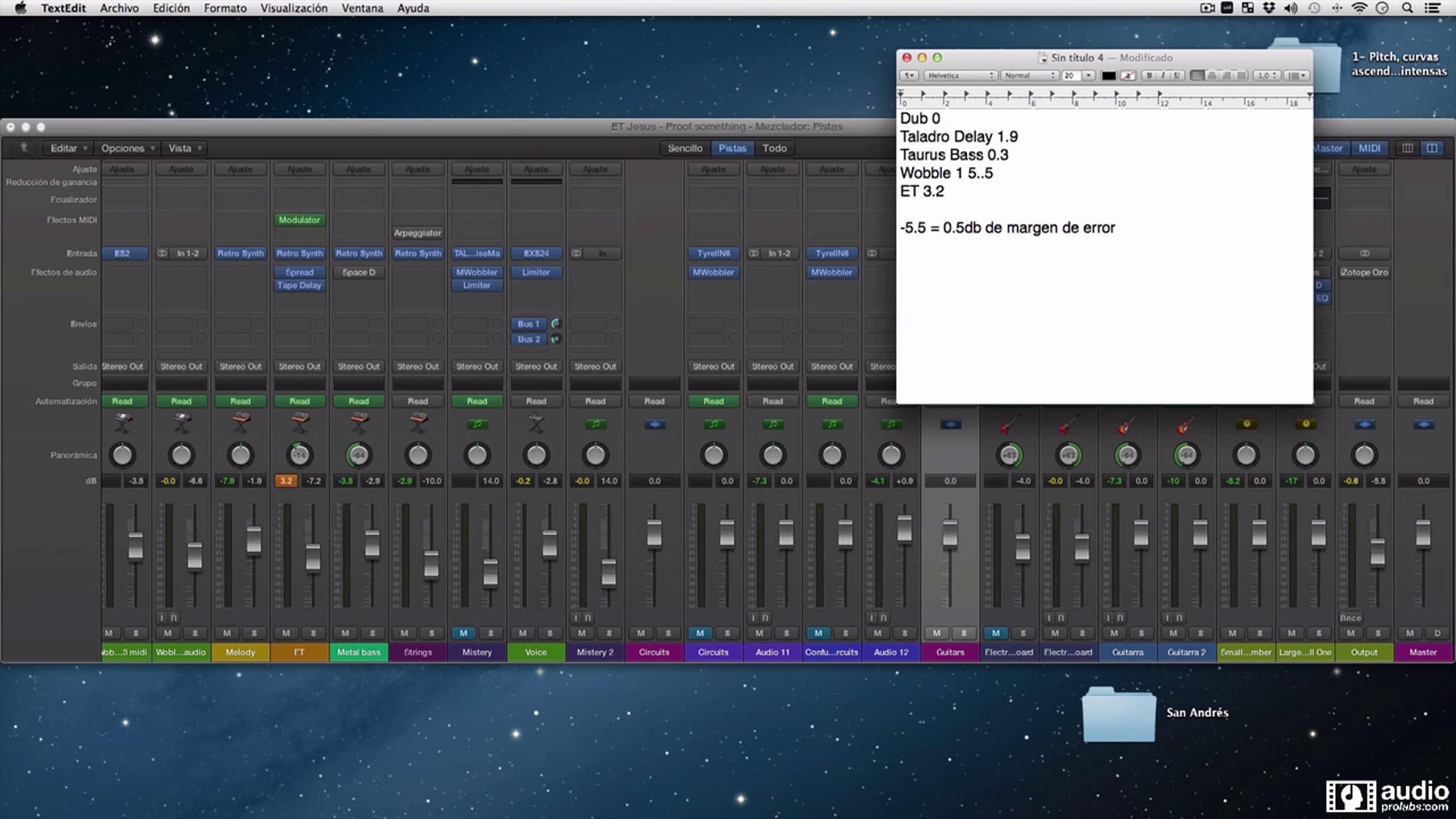Open the Formato menu in the menu bar
The width and height of the screenshot is (1456, 819).
coord(225,8)
